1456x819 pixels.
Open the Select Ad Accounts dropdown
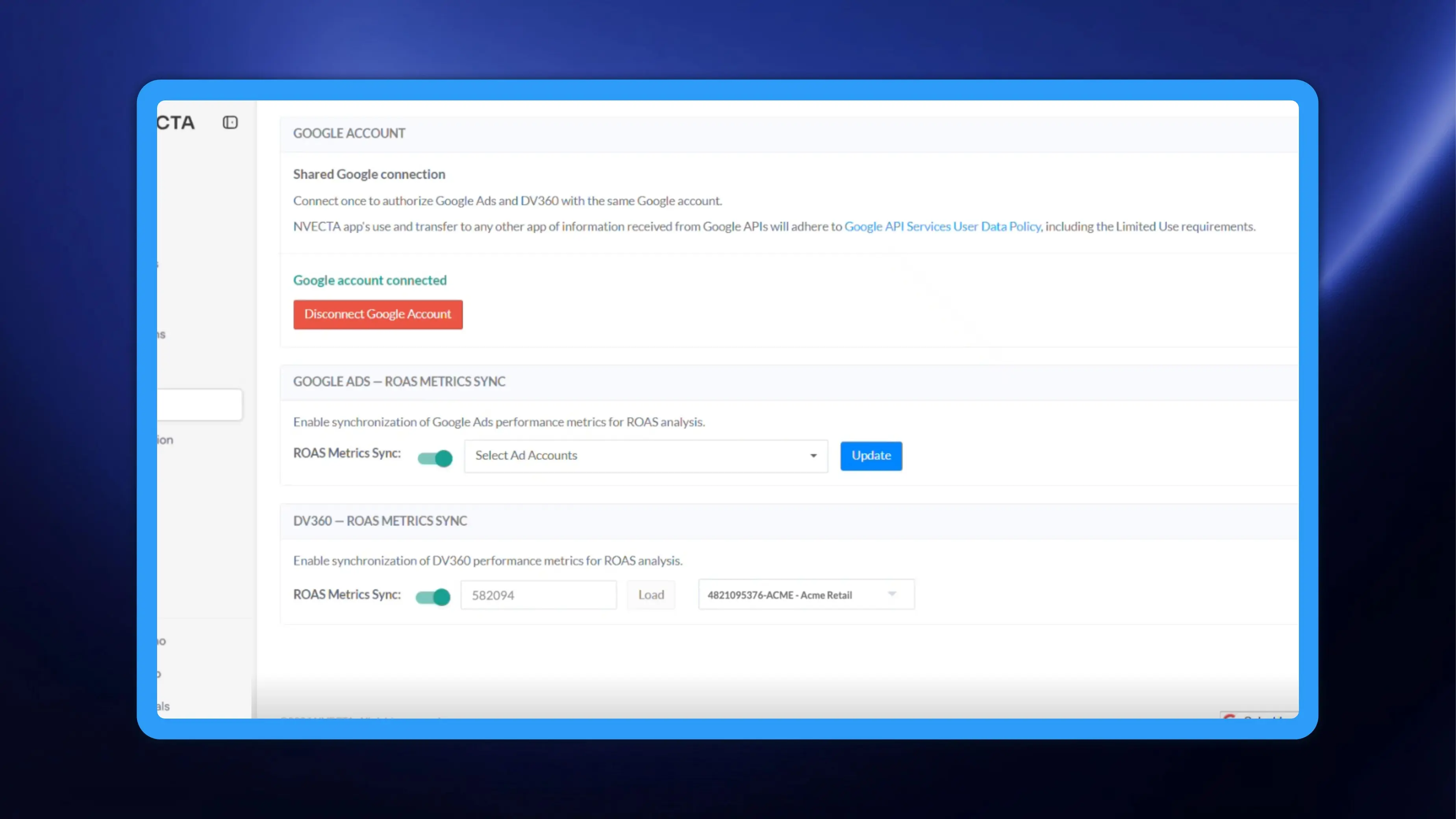pos(646,456)
